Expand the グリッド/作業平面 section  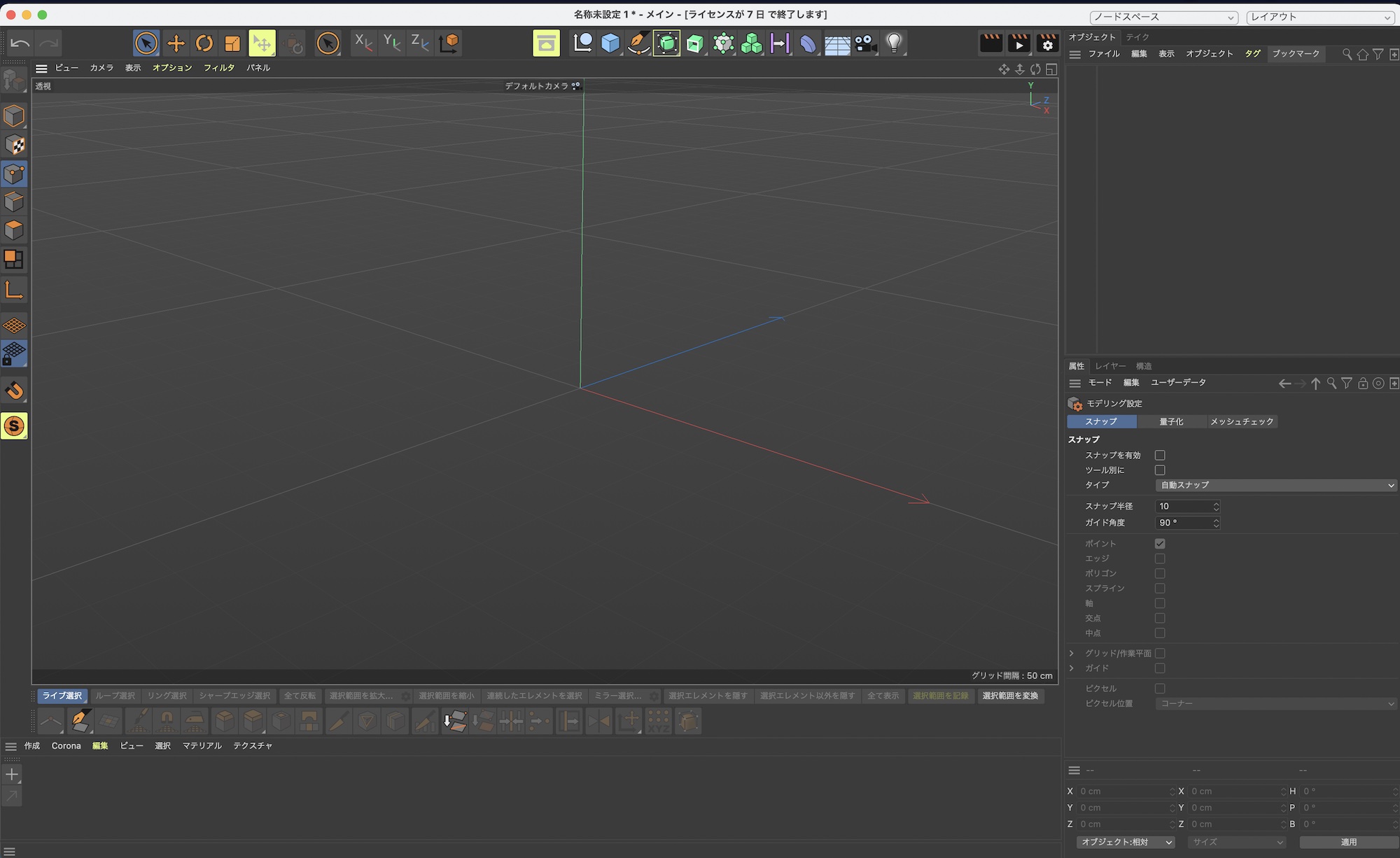coord(1071,653)
